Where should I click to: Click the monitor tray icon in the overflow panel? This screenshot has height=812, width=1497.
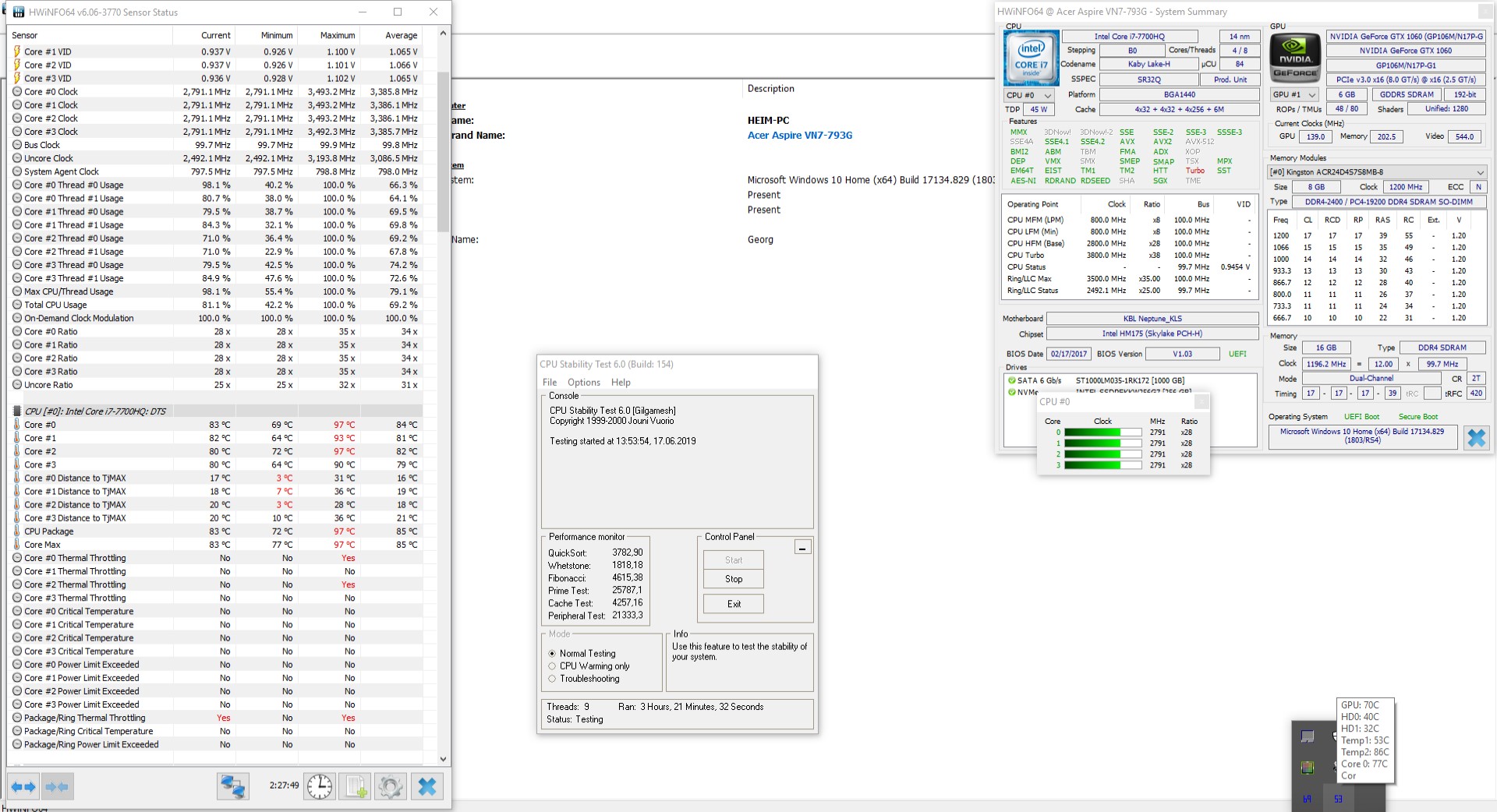coord(1308,736)
